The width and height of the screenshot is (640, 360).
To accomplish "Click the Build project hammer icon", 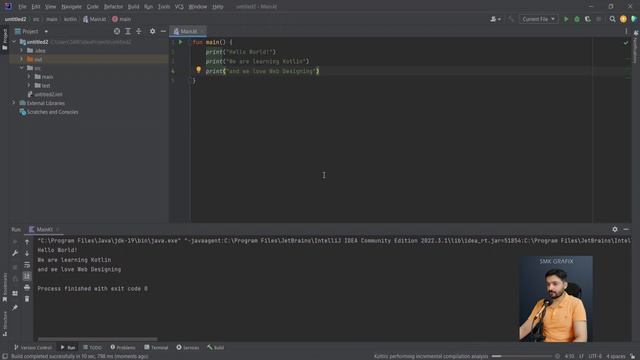I will (x=511, y=19).
